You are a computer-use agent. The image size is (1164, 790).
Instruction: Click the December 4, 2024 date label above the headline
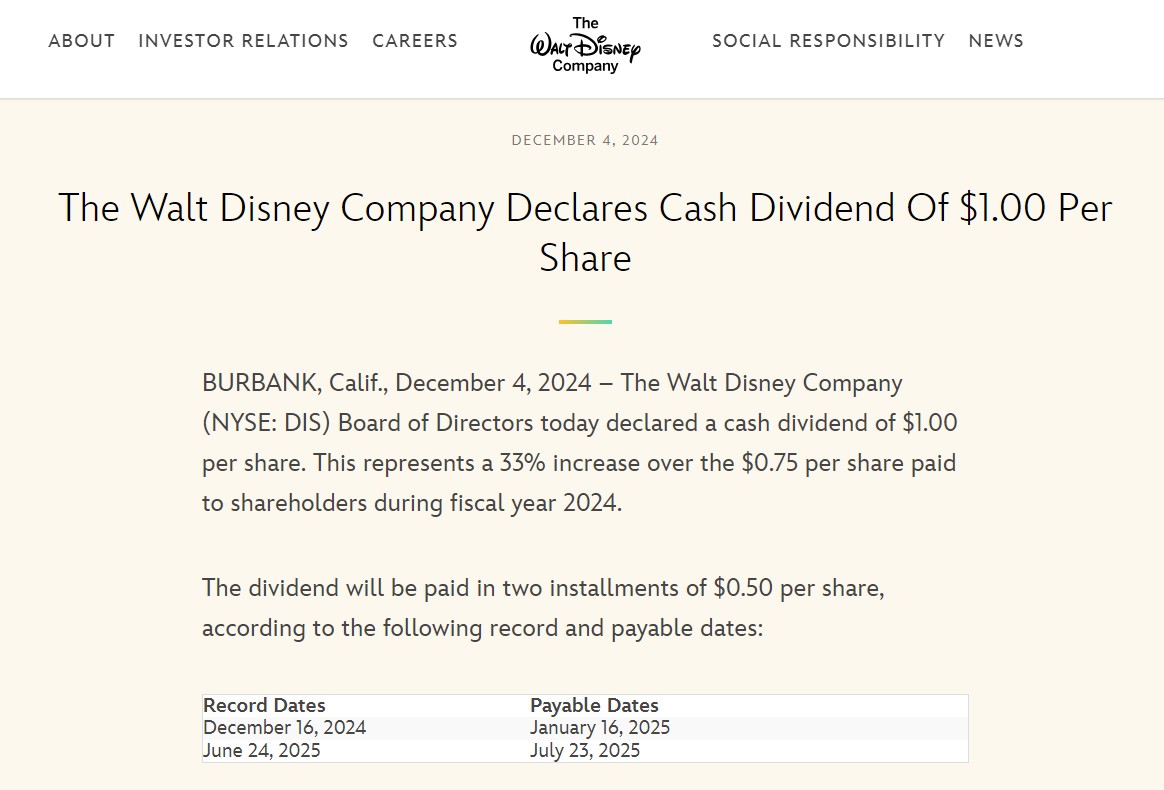coord(585,140)
